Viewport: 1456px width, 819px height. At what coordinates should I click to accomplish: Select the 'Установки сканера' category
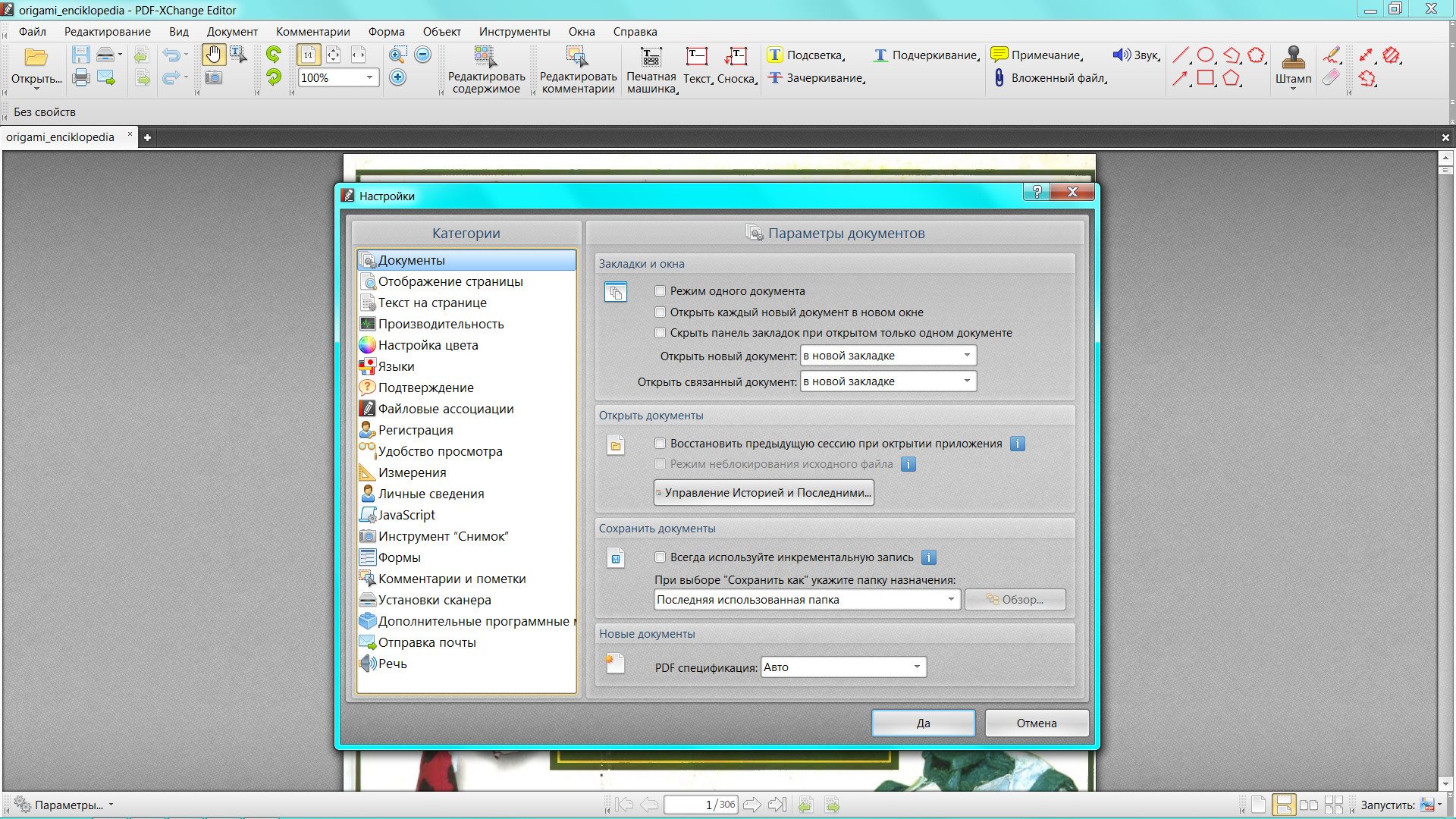466,600
